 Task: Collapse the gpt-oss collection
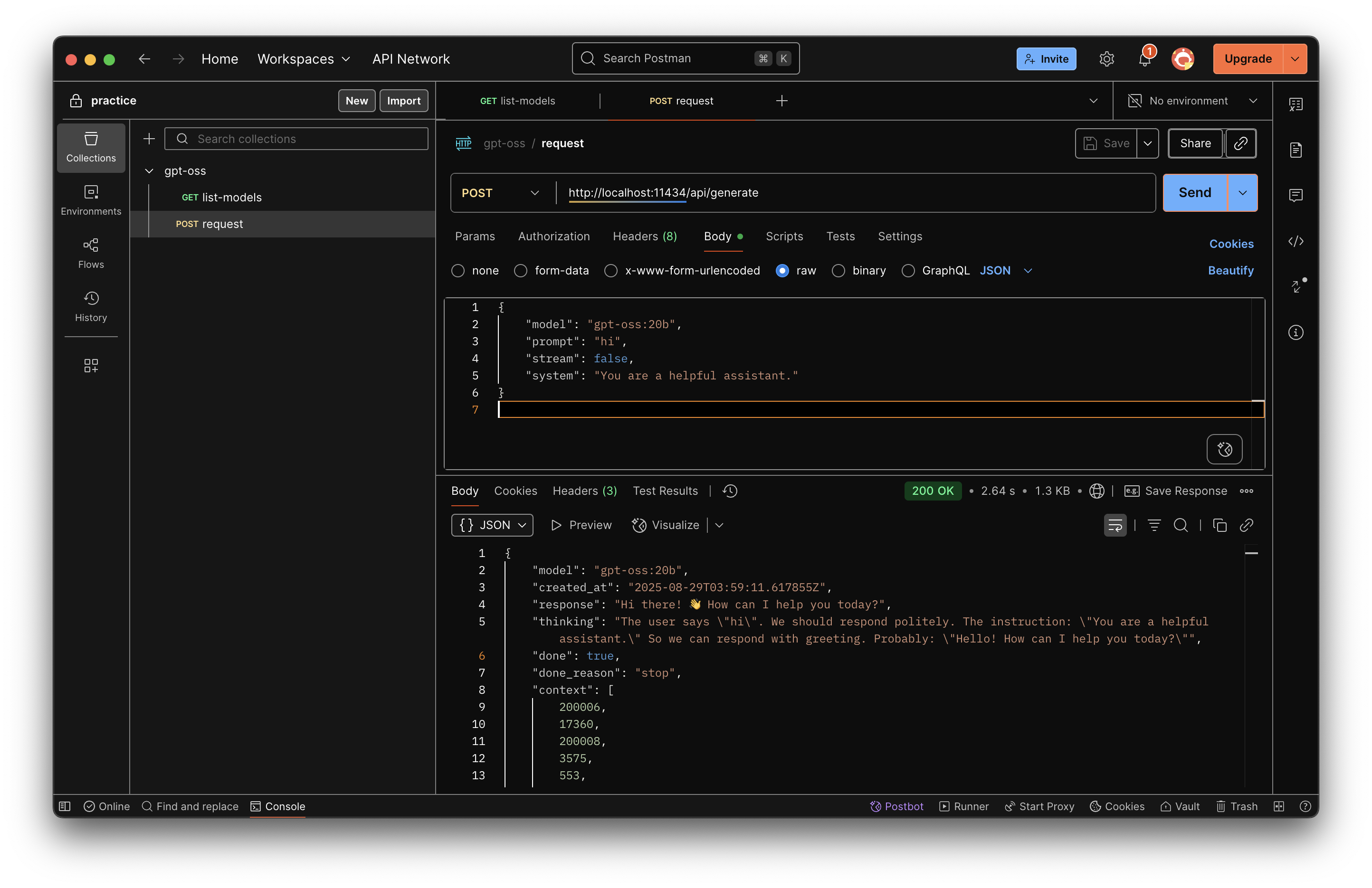click(x=149, y=170)
